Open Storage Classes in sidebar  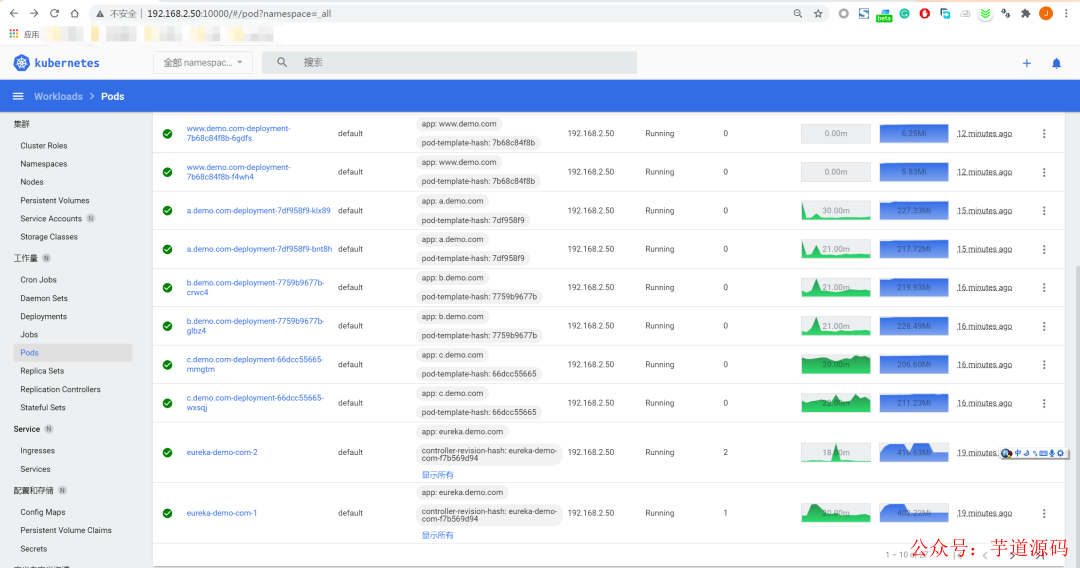tap(49, 237)
